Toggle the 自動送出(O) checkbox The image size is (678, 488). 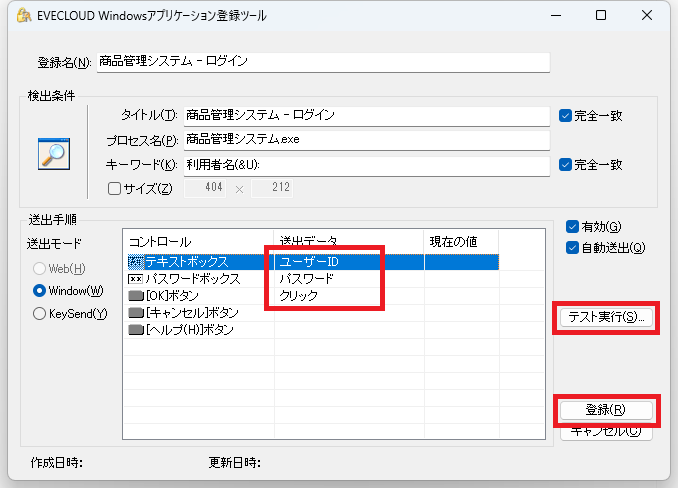pos(572,247)
